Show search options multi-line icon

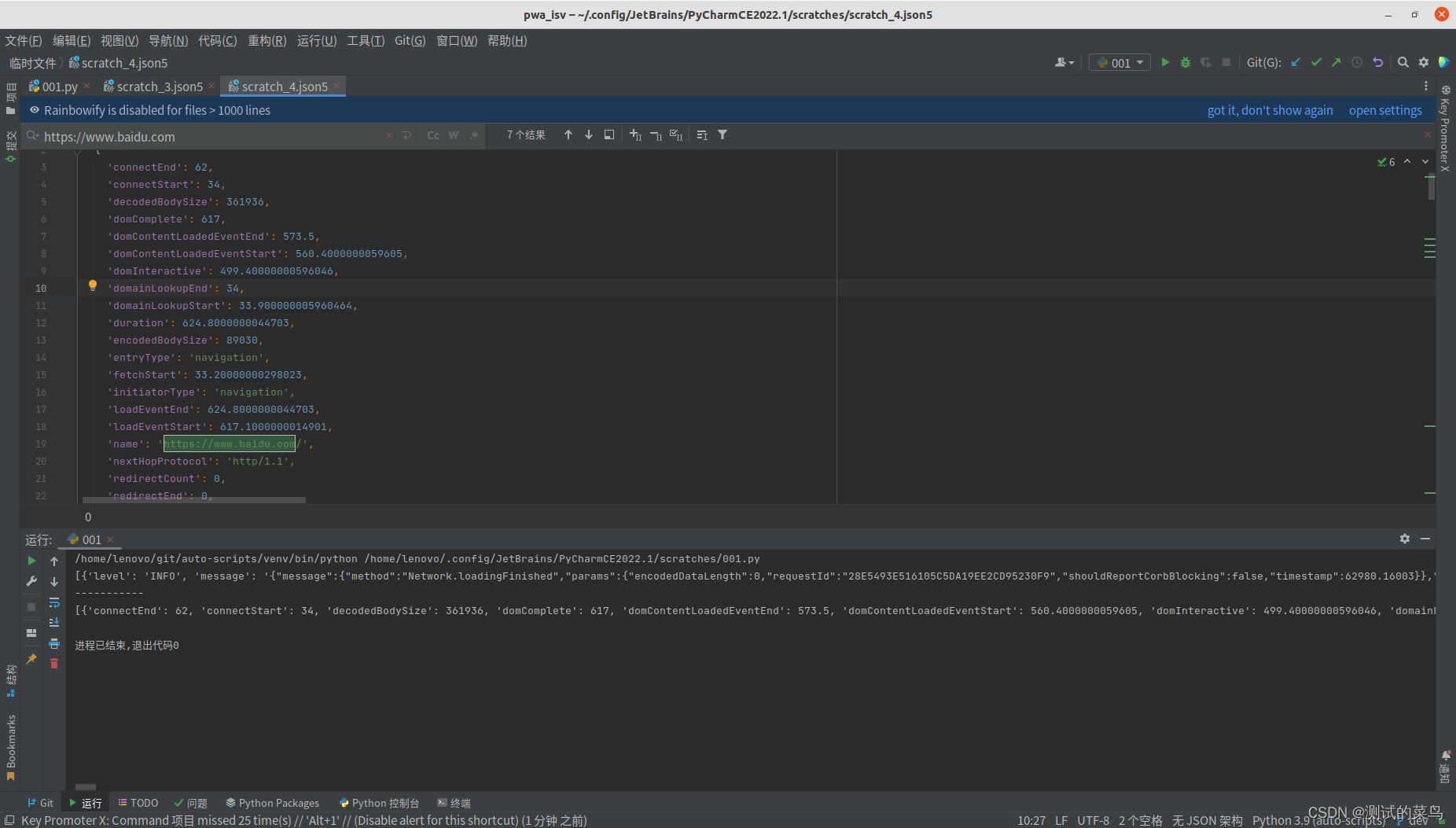pyautogui.click(x=702, y=135)
